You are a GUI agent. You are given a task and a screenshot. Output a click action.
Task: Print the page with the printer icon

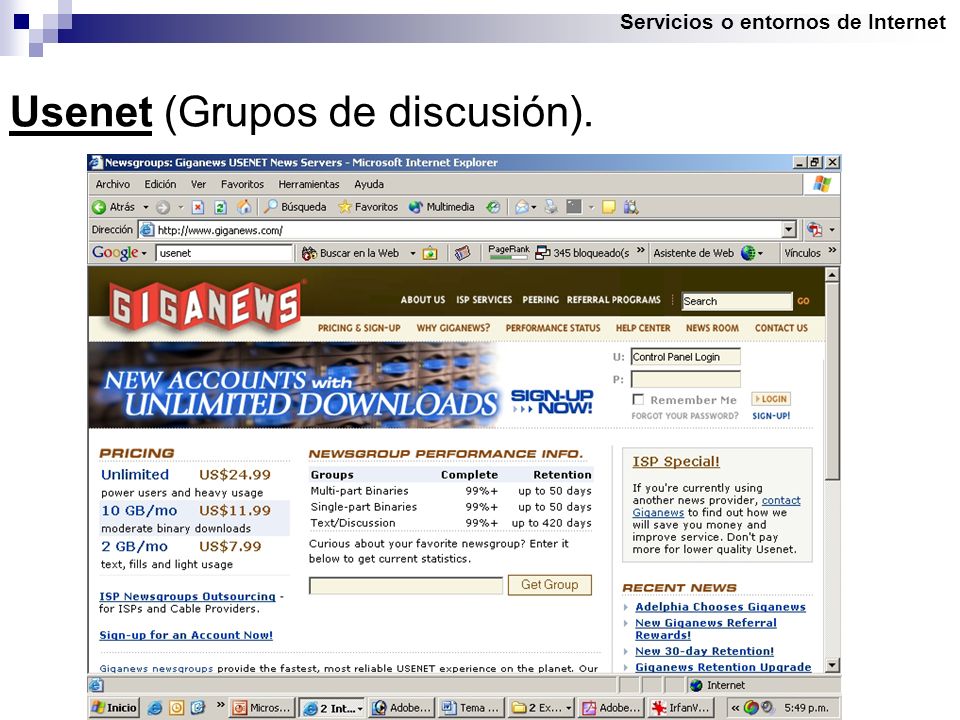551,208
